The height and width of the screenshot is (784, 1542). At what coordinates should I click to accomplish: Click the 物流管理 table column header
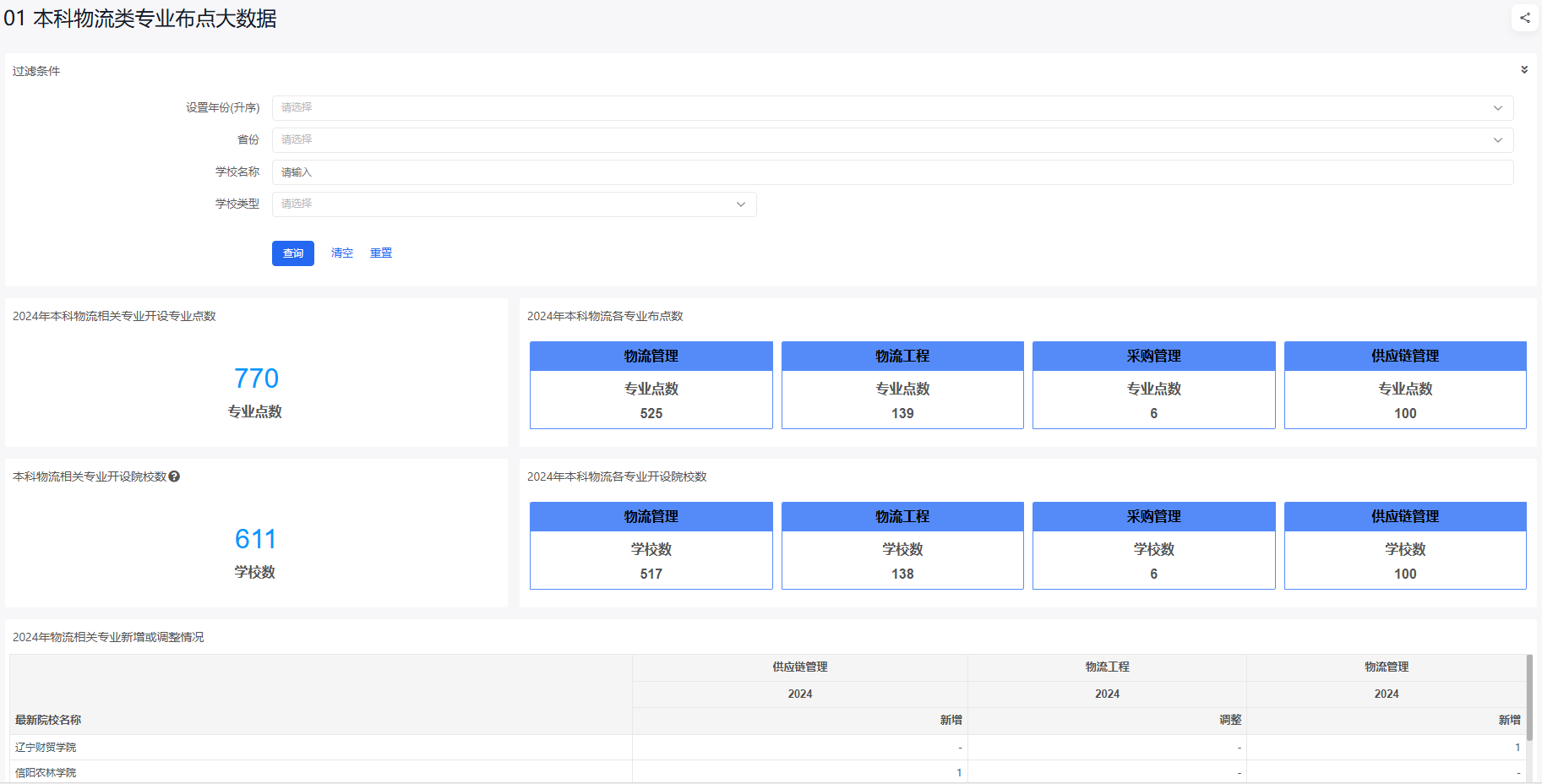click(x=1387, y=667)
